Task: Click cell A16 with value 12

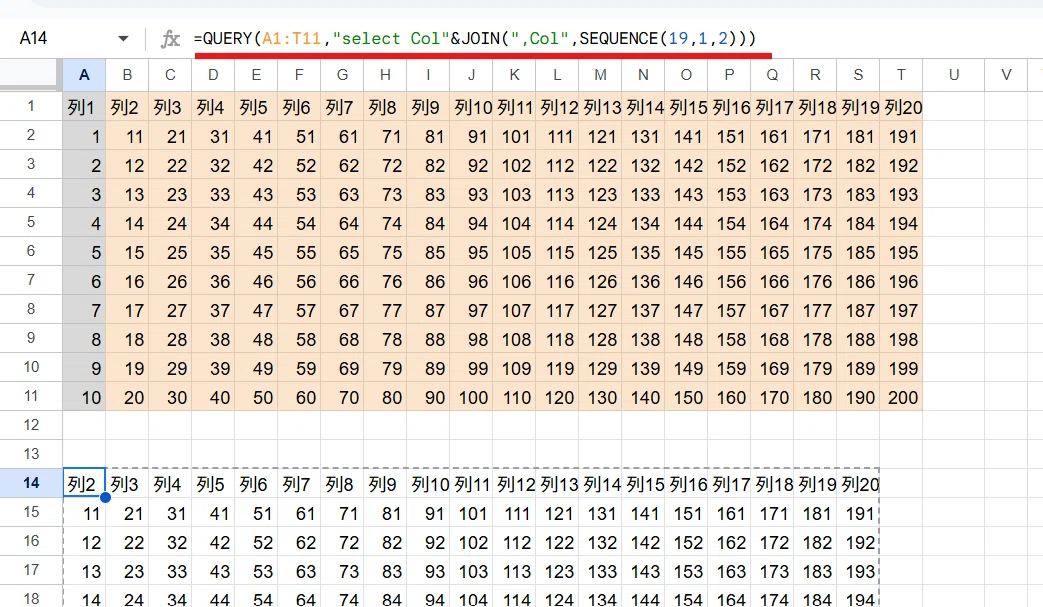Action: point(84,542)
